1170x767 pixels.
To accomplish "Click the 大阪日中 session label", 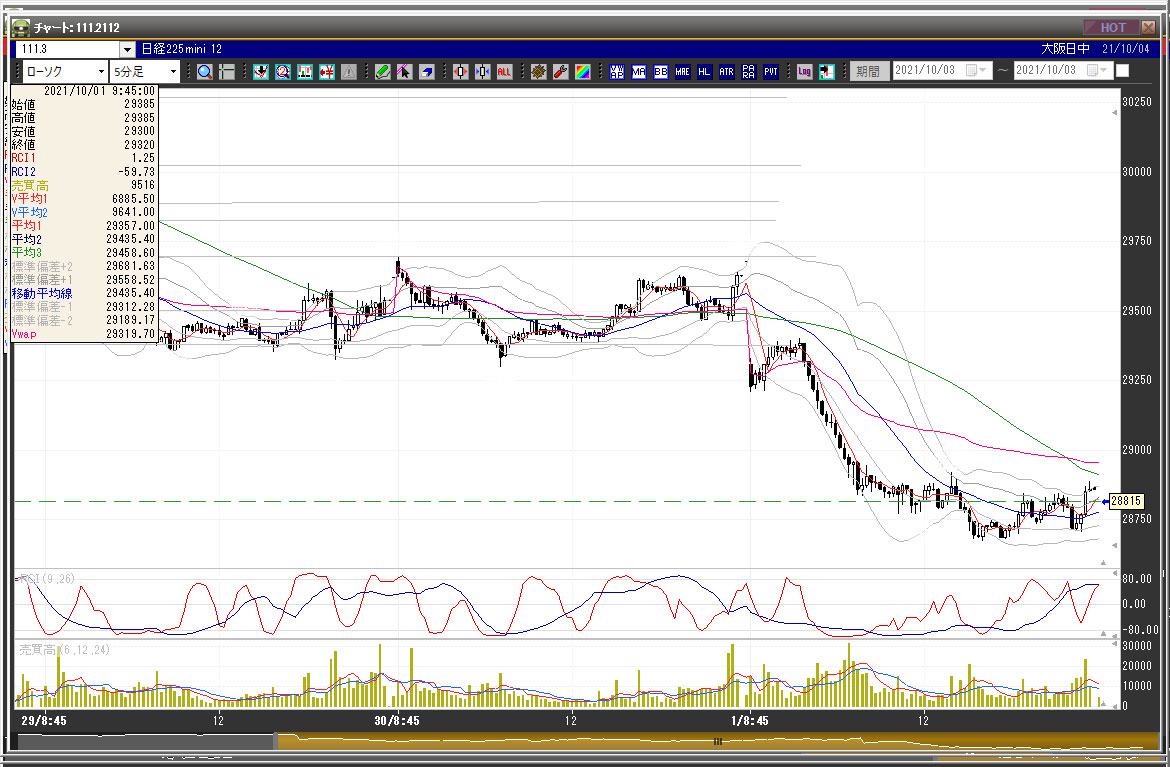I will [1065, 48].
